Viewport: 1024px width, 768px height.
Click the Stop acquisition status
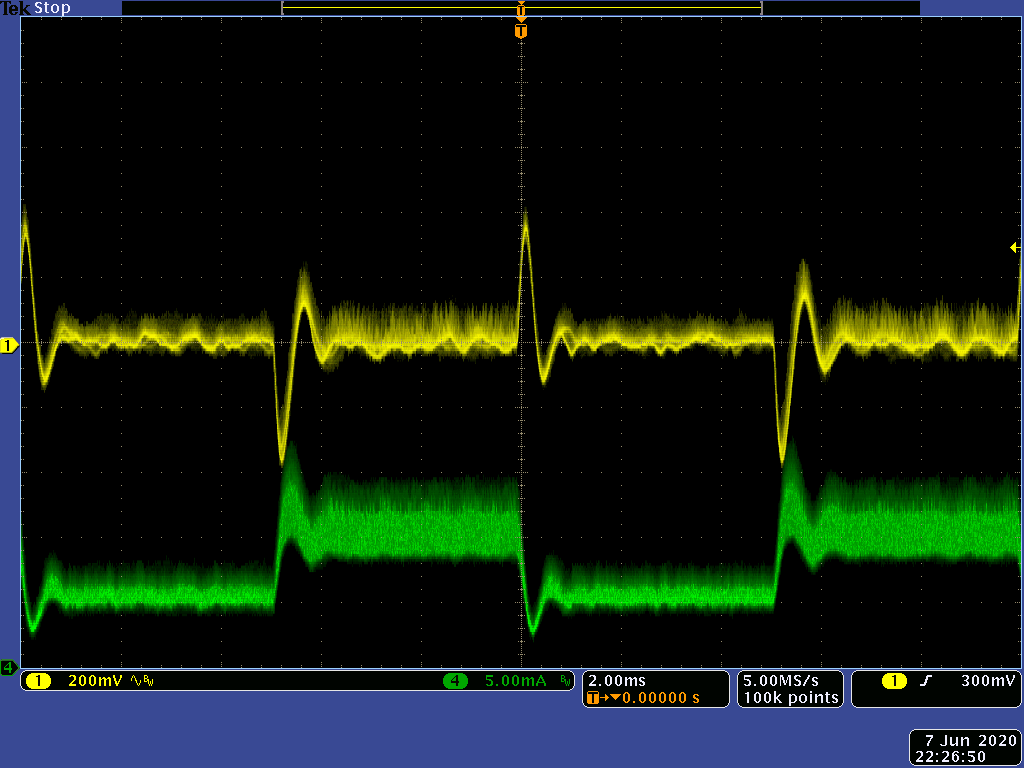52,8
